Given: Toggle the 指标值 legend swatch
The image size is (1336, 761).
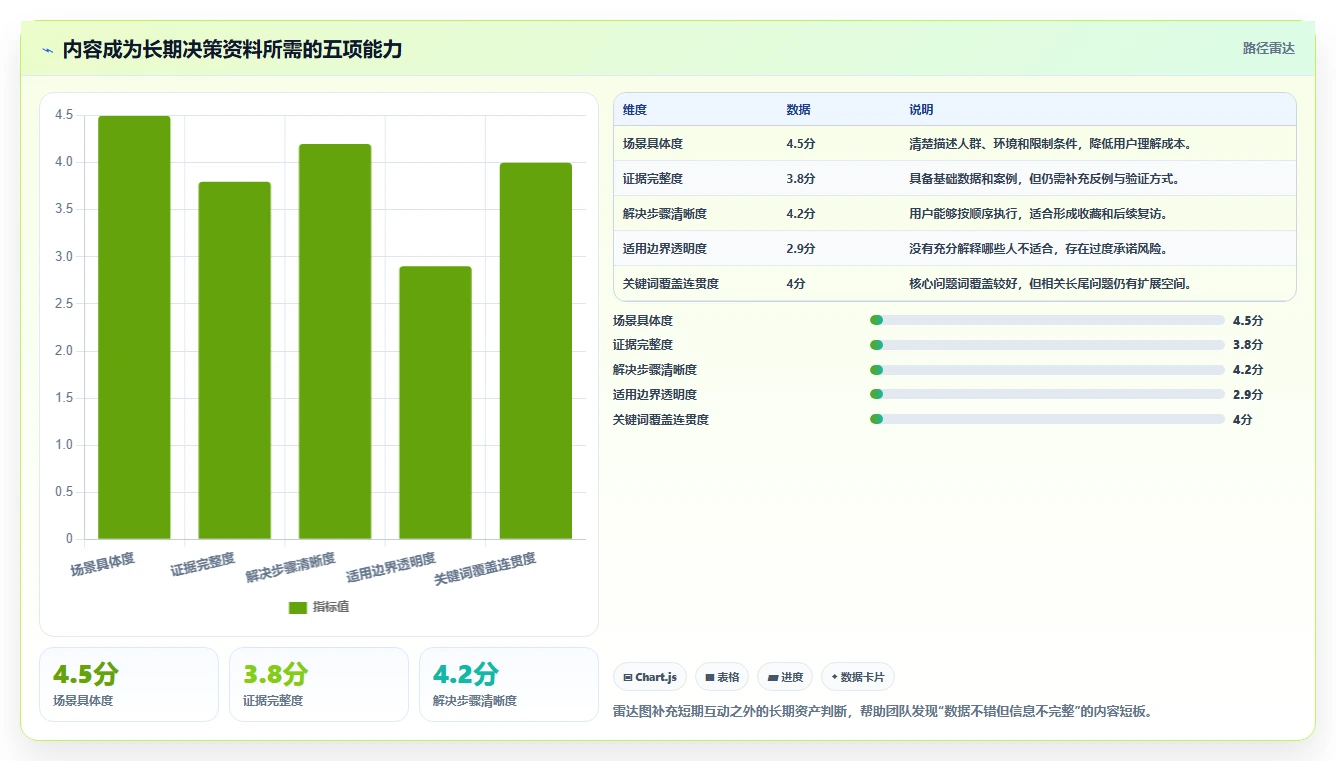Looking at the screenshot, I should tap(298, 607).
